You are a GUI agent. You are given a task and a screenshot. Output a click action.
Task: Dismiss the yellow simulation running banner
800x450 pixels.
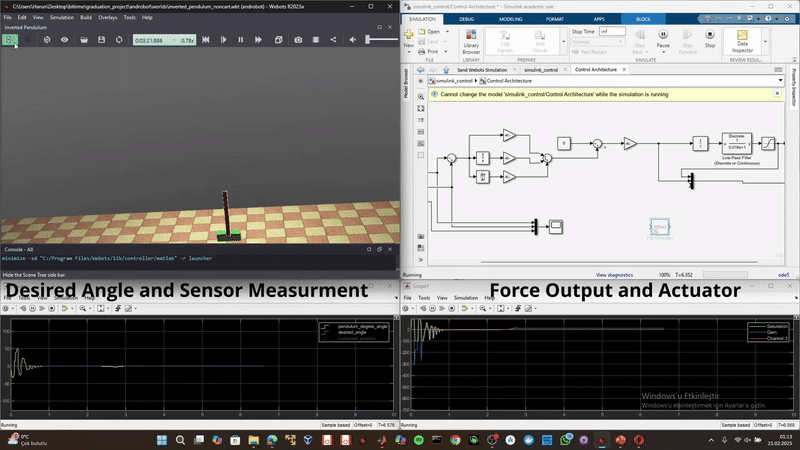[777, 94]
